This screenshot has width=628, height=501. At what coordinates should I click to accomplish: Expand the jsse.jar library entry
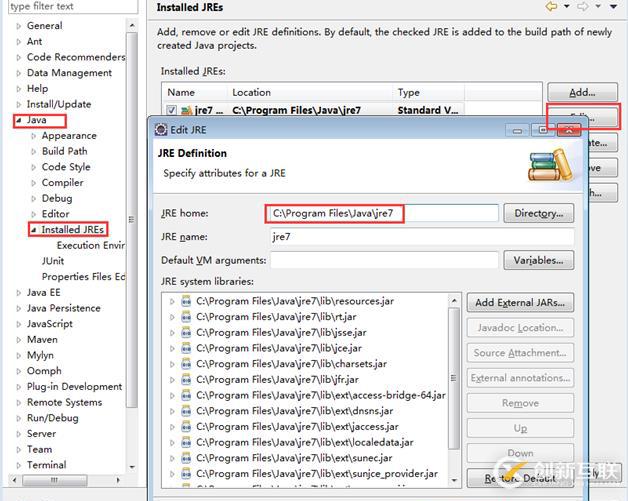click(172, 333)
